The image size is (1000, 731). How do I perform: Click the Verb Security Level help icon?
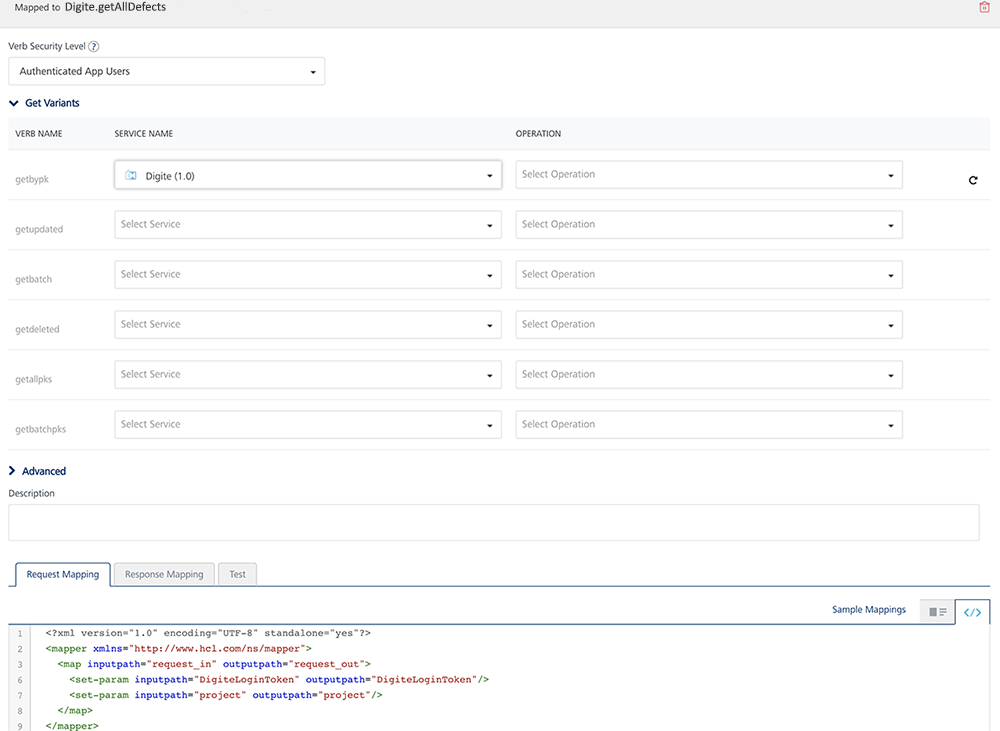pyautogui.click(x=94, y=46)
